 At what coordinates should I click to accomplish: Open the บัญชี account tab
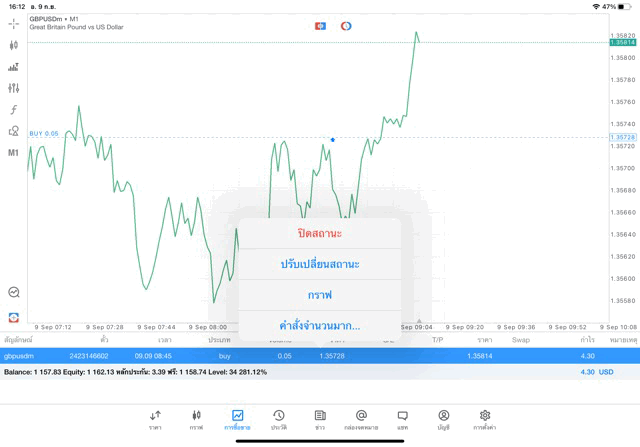tap(443, 419)
